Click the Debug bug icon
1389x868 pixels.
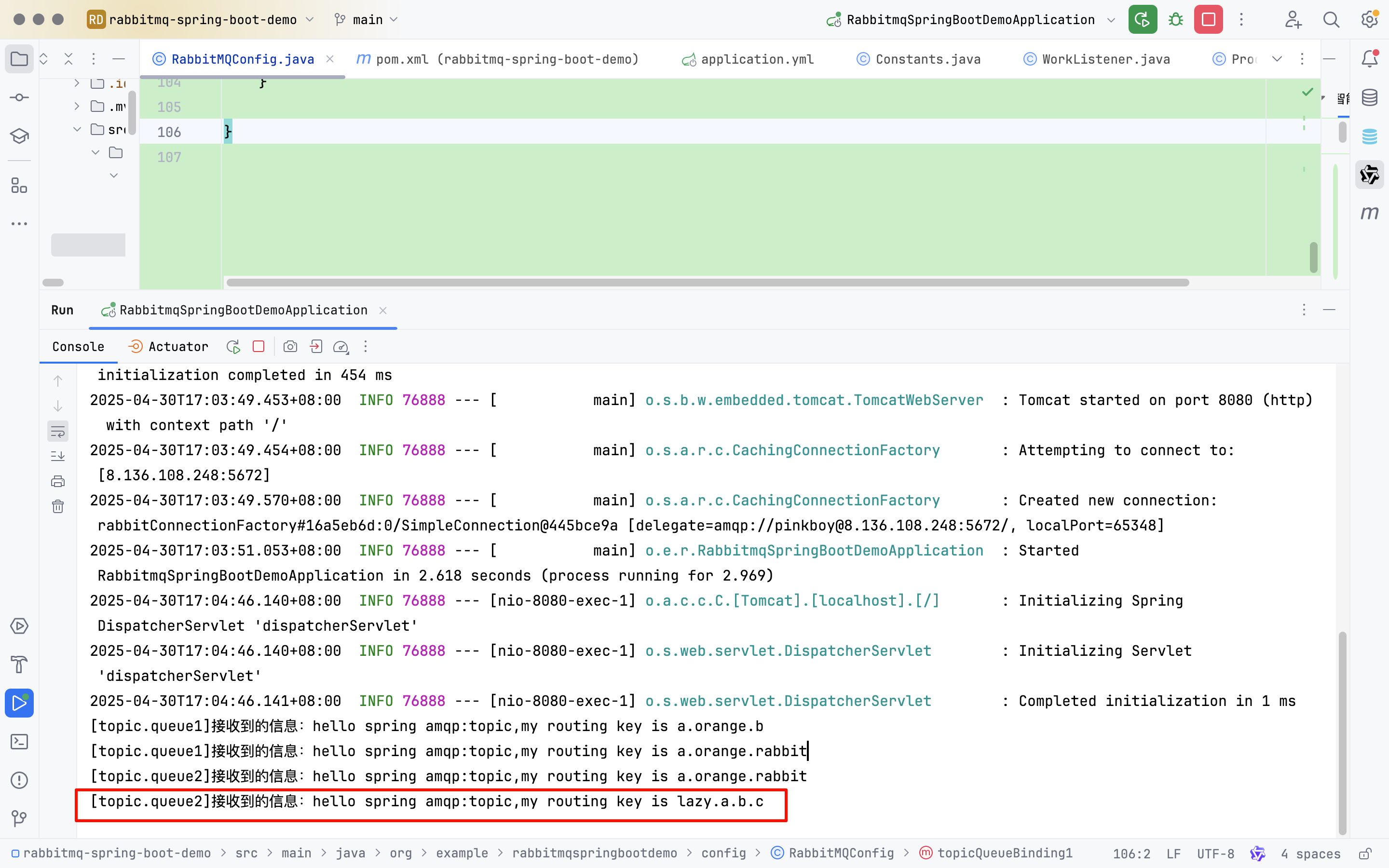pyautogui.click(x=1176, y=19)
